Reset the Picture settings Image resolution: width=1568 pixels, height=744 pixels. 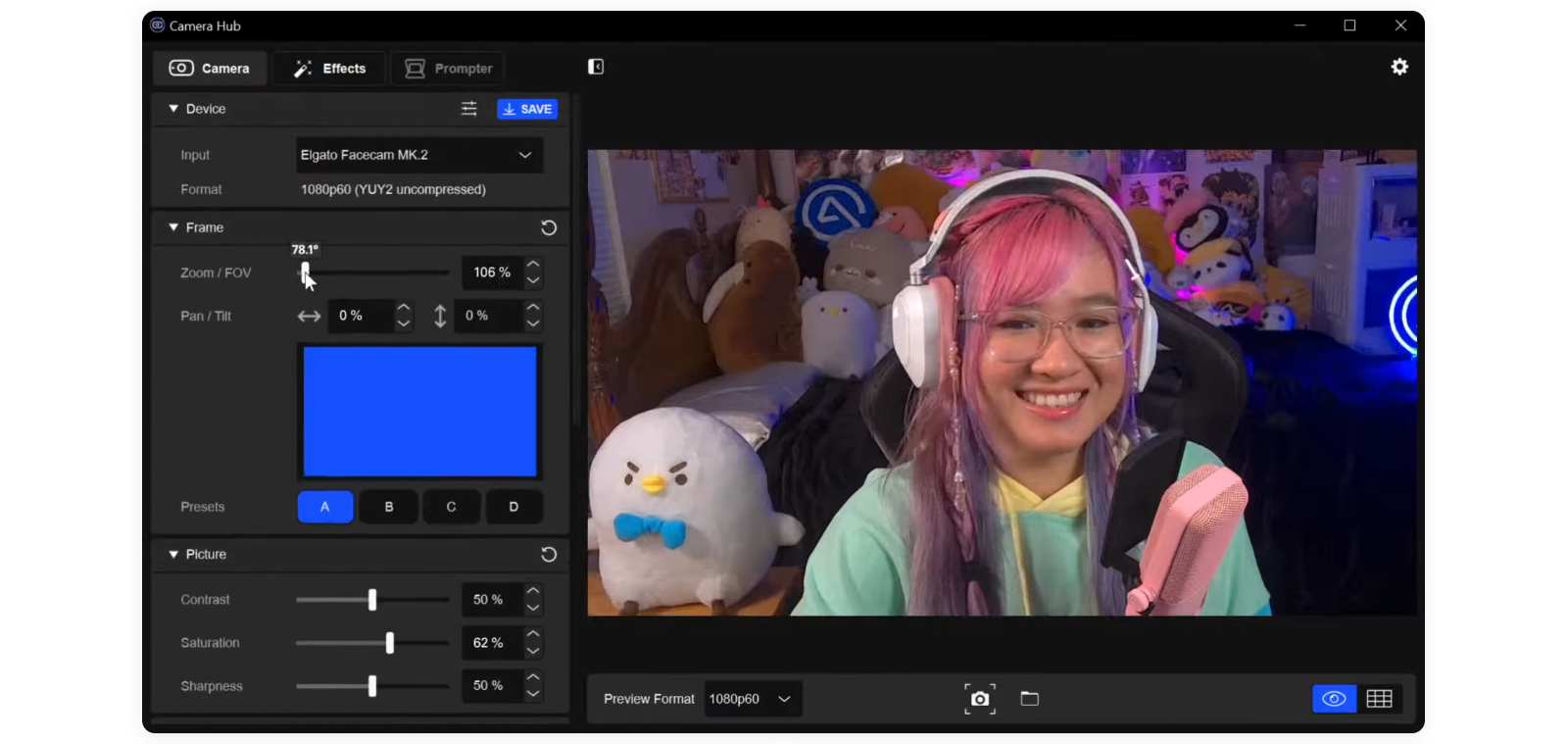click(549, 555)
